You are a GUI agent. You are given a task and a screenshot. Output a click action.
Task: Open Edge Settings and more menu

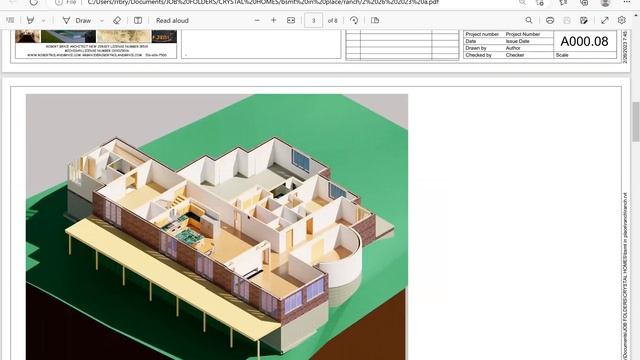[627, 2]
